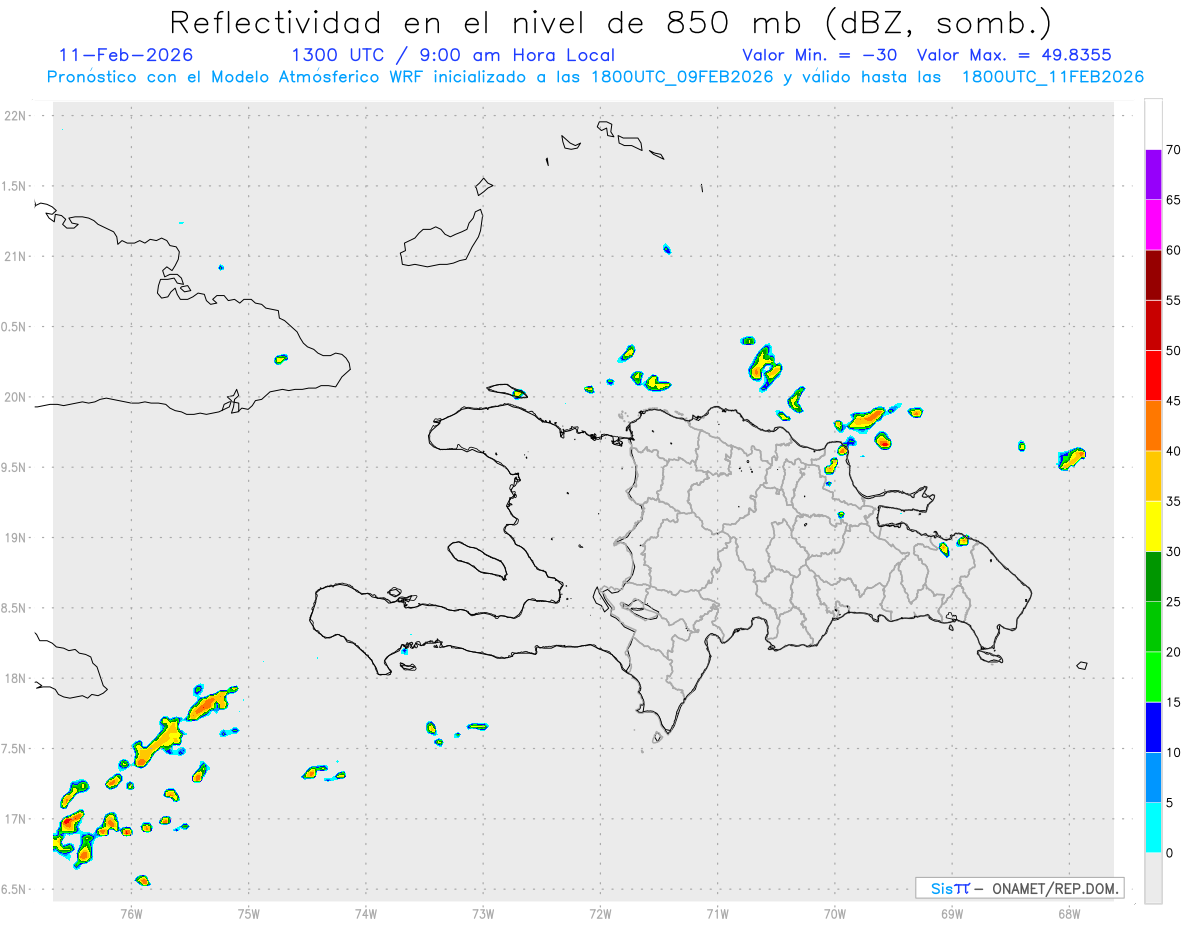Click the longitude axis label '74W'

click(x=366, y=912)
